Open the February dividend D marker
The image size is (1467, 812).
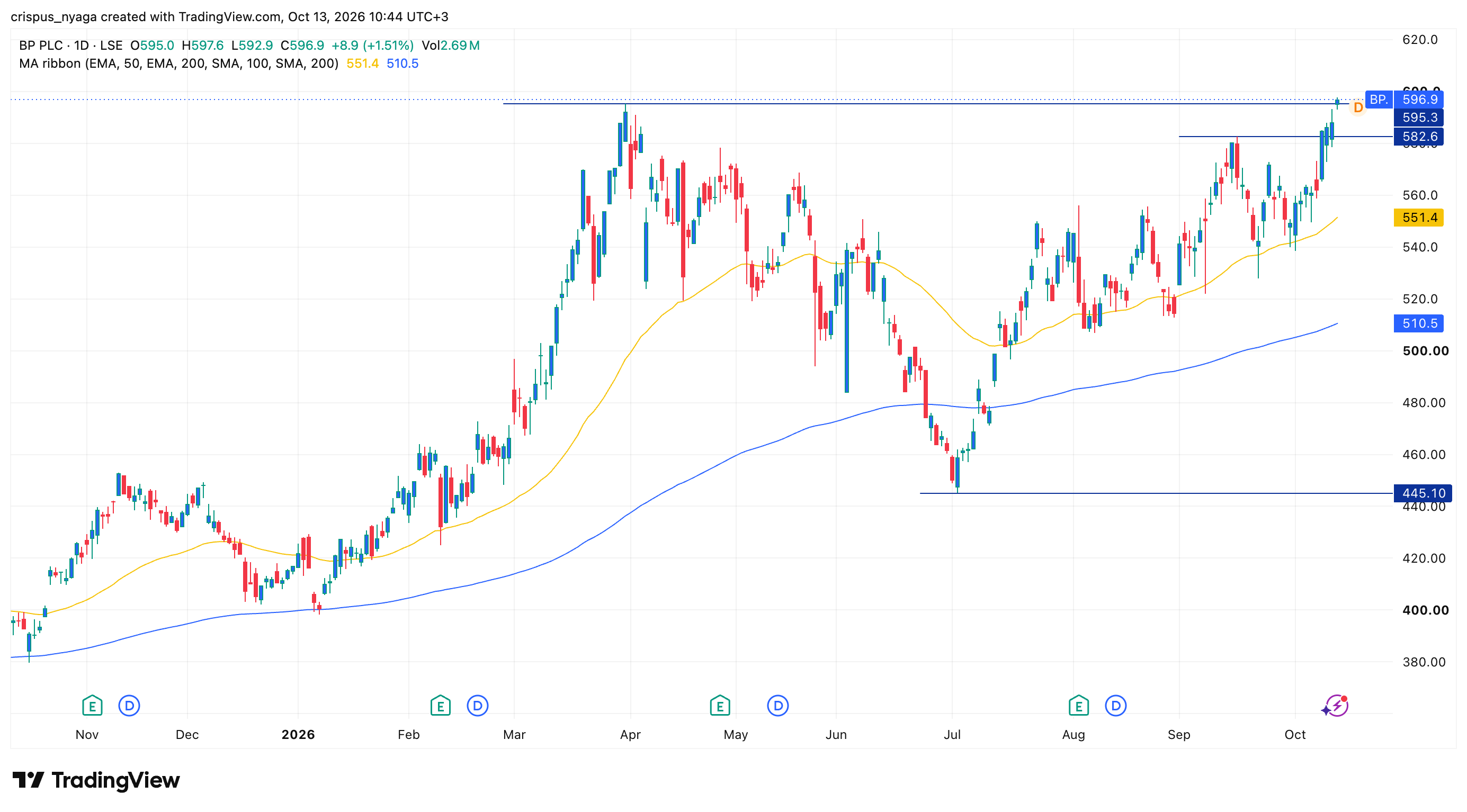(x=477, y=706)
